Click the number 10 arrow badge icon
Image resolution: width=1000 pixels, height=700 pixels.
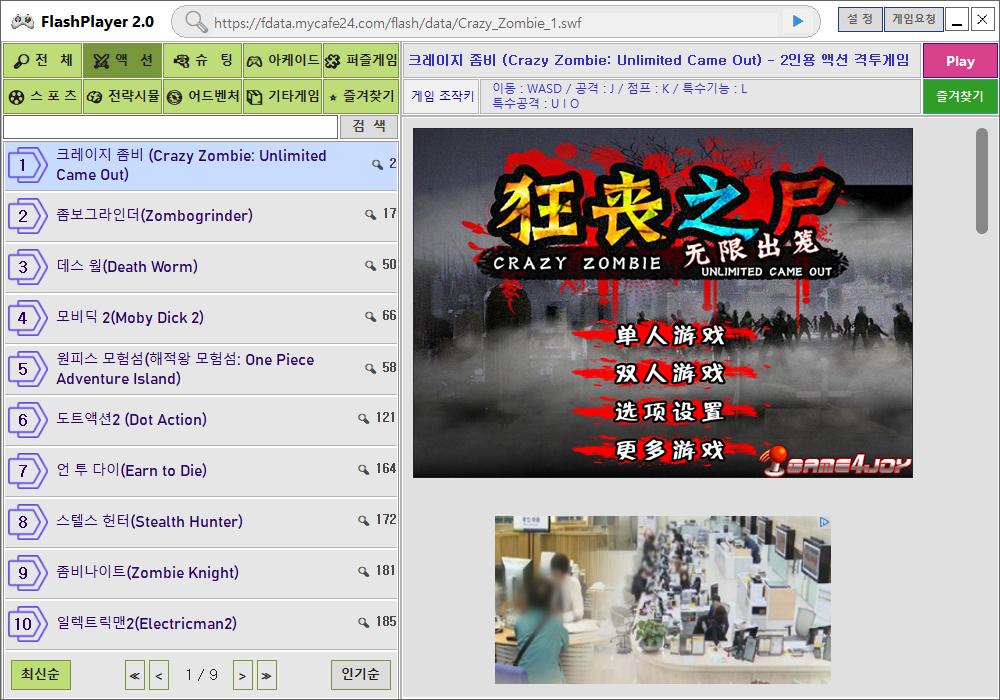[x=27, y=624]
